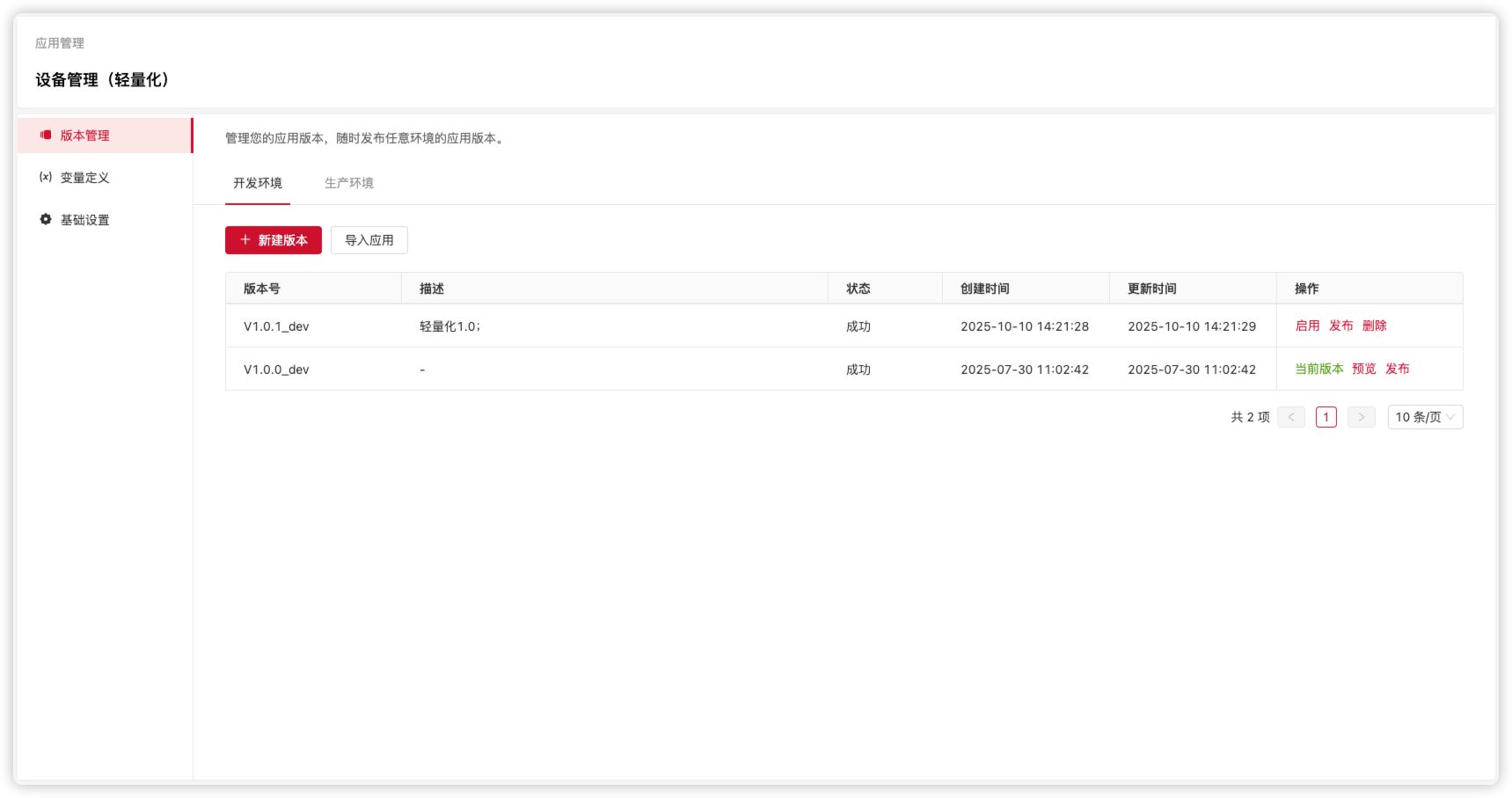Click the plus icon on 新建版本

click(245, 240)
